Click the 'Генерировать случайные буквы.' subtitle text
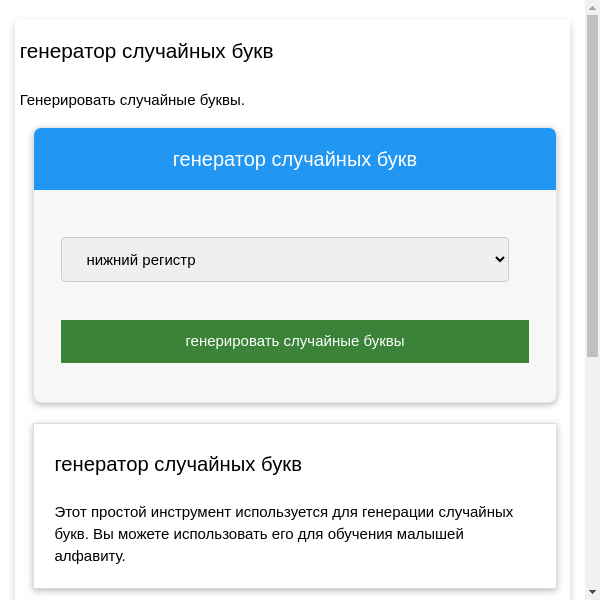Image resolution: width=600 pixels, height=600 pixels. (132, 99)
